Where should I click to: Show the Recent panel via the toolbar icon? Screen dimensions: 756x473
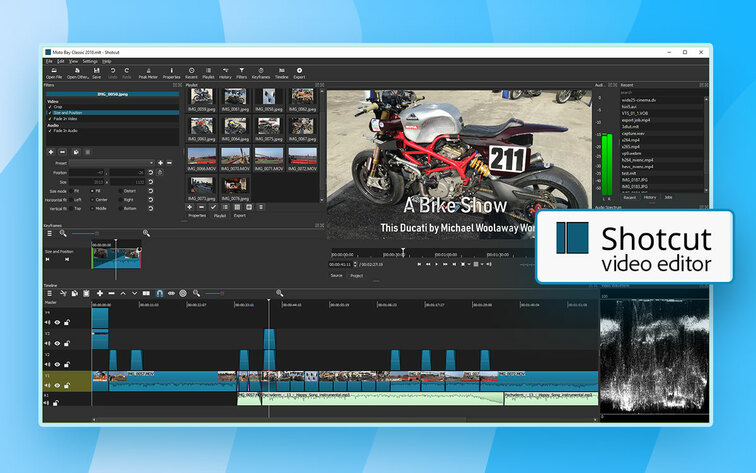coord(191,73)
